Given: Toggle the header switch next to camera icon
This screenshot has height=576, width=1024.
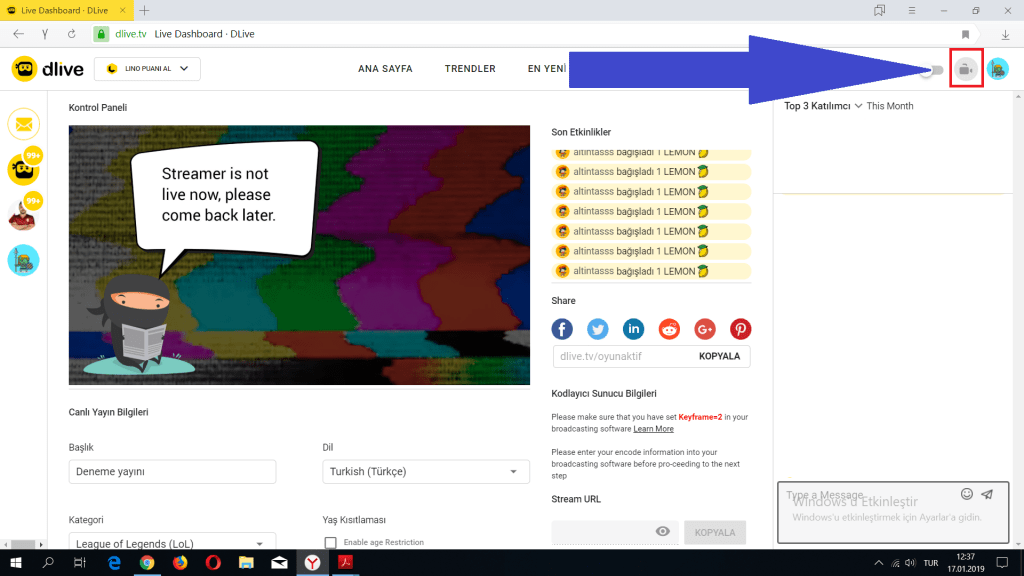Looking at the screenshot, I should pyautogui.click(x=932, y=71).
